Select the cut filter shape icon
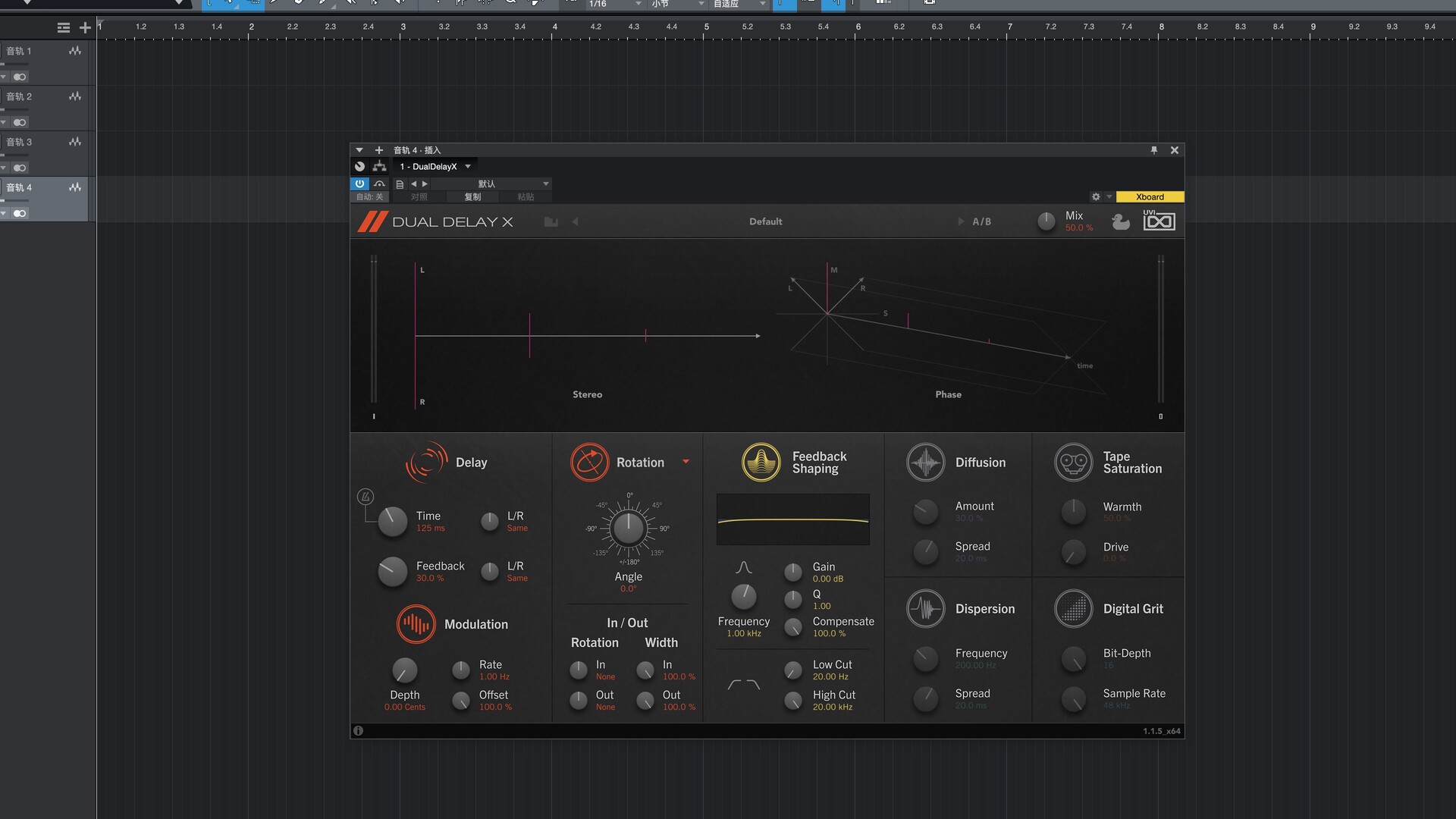Viewport: 1456px width, 819px height. (744, 685)
